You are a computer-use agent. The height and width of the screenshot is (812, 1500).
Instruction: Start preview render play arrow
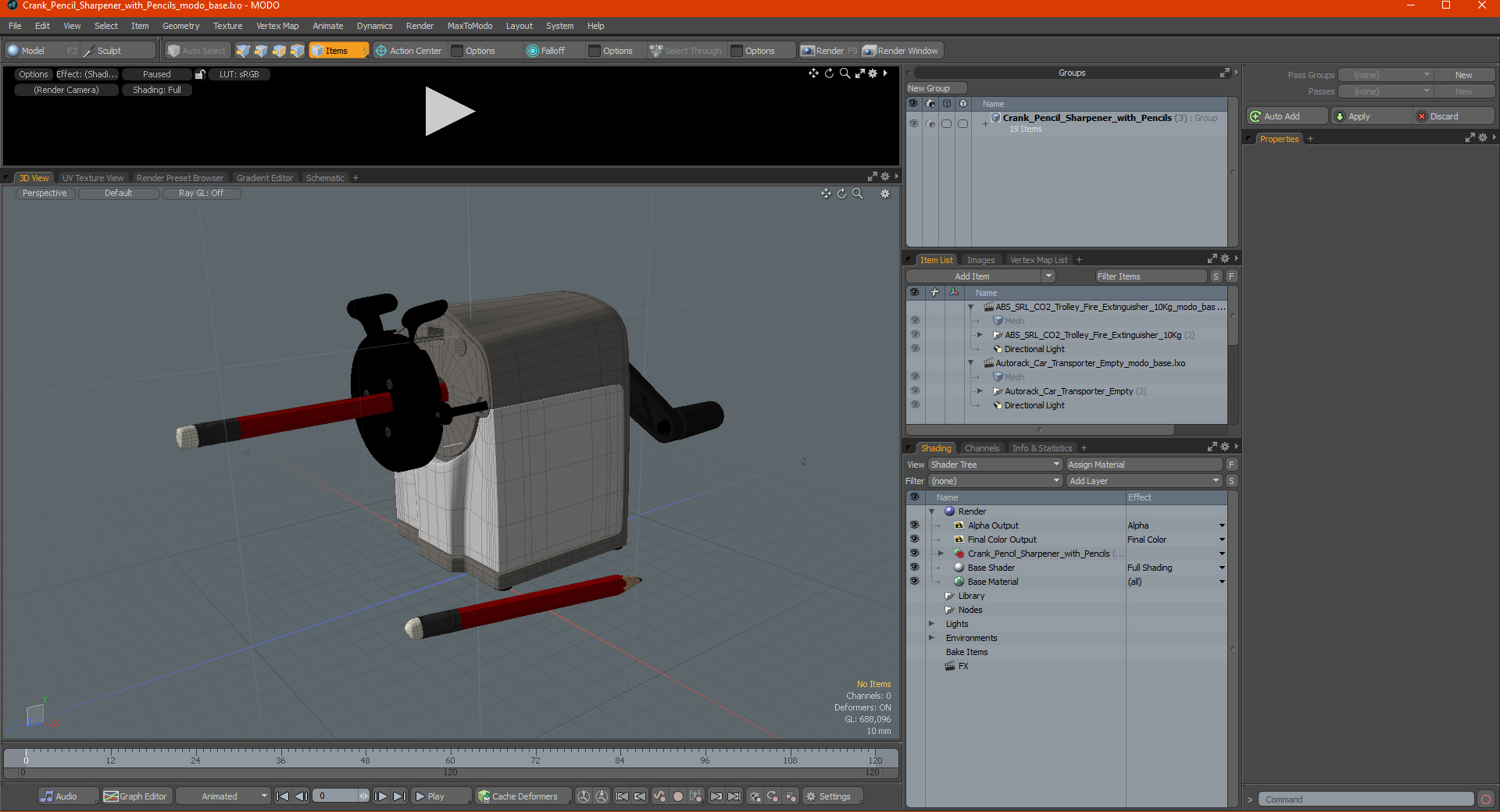click(x=449, y=112)
